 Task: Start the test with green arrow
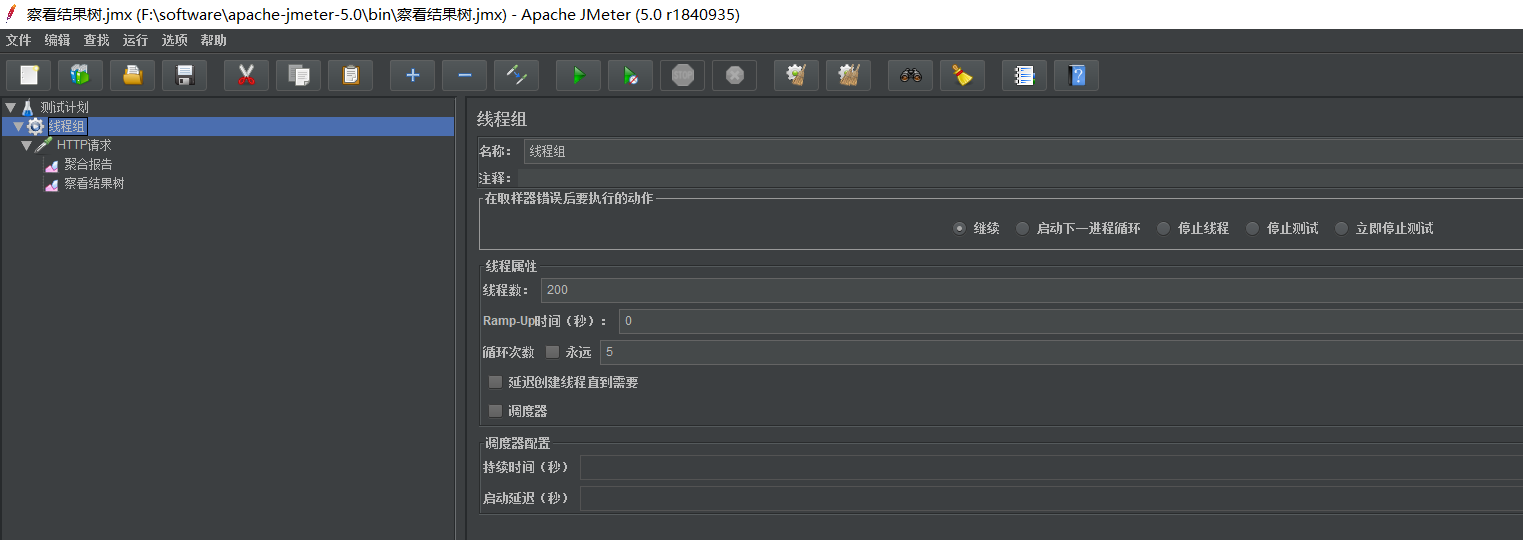click(578, 75)
